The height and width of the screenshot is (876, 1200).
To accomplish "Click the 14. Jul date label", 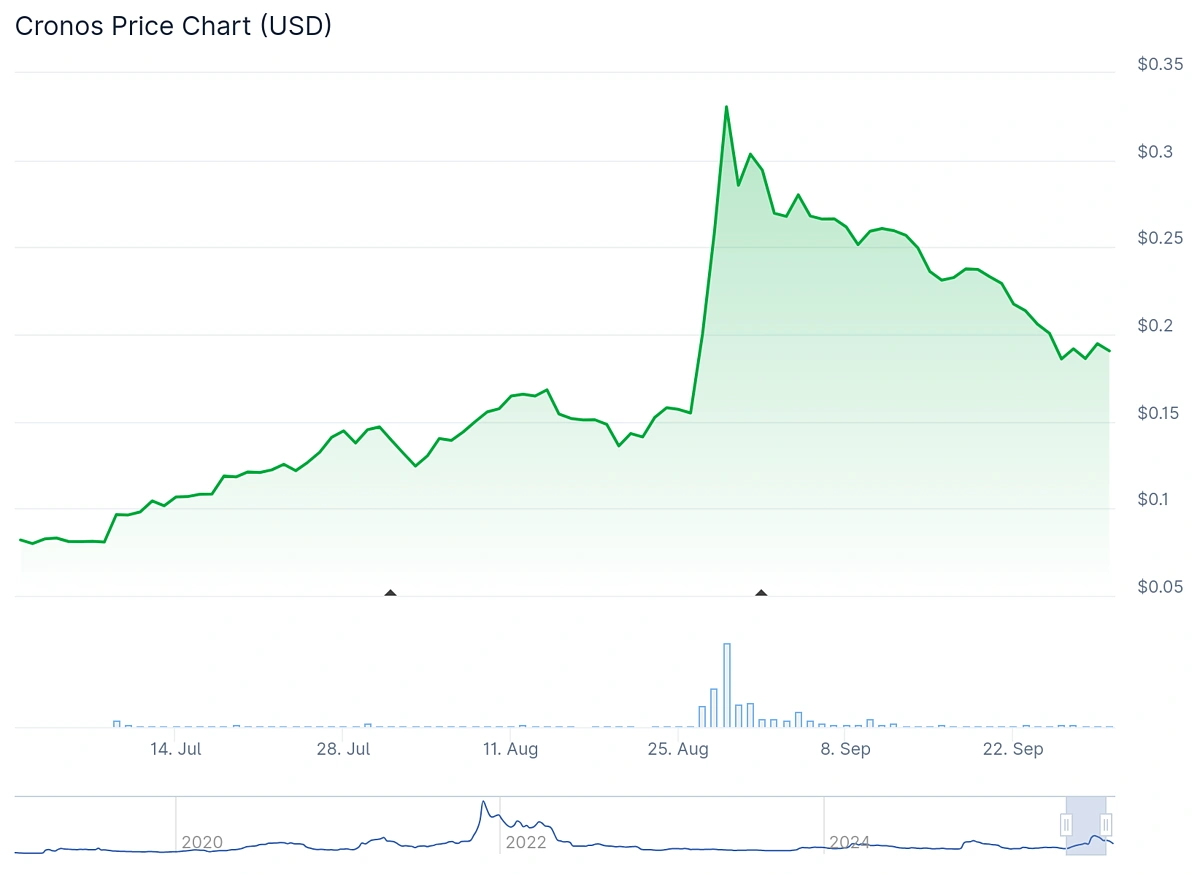I will 176,749.
